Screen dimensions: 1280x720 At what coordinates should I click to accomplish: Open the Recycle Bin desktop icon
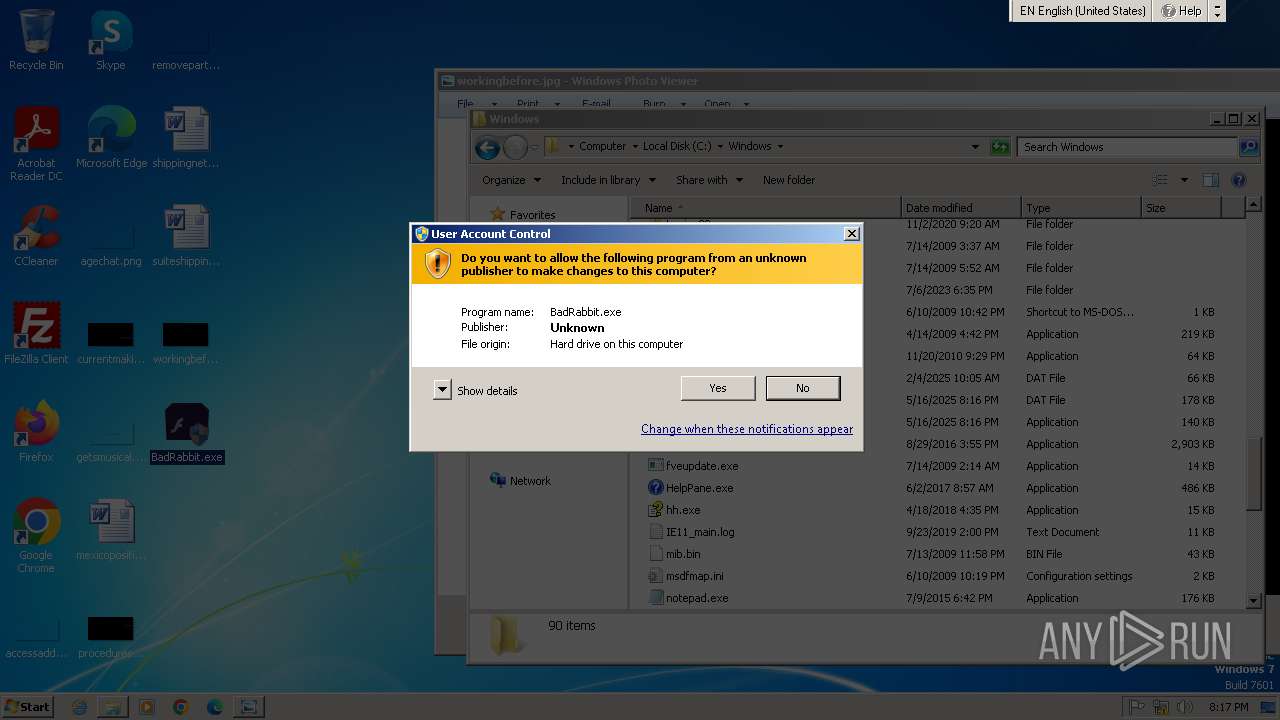[x=36, y=40]
